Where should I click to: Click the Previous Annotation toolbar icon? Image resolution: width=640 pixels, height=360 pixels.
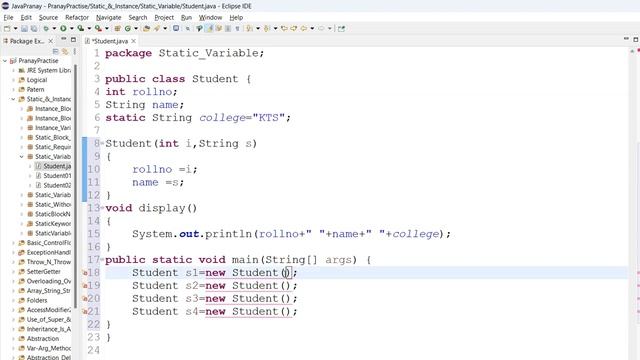[267, 29]
